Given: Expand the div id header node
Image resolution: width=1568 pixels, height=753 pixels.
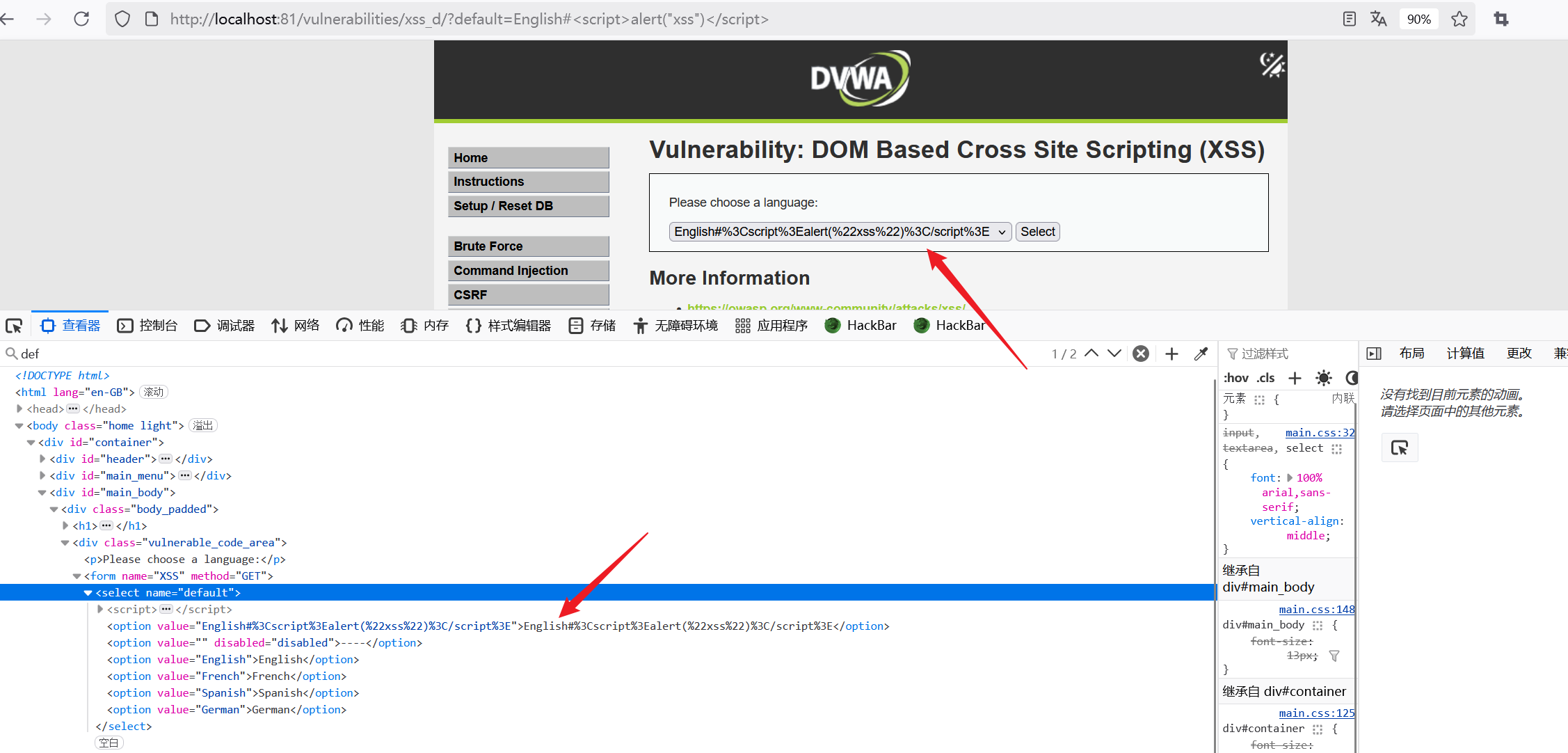Looking at the screenshot, I should tap(42, 459).
